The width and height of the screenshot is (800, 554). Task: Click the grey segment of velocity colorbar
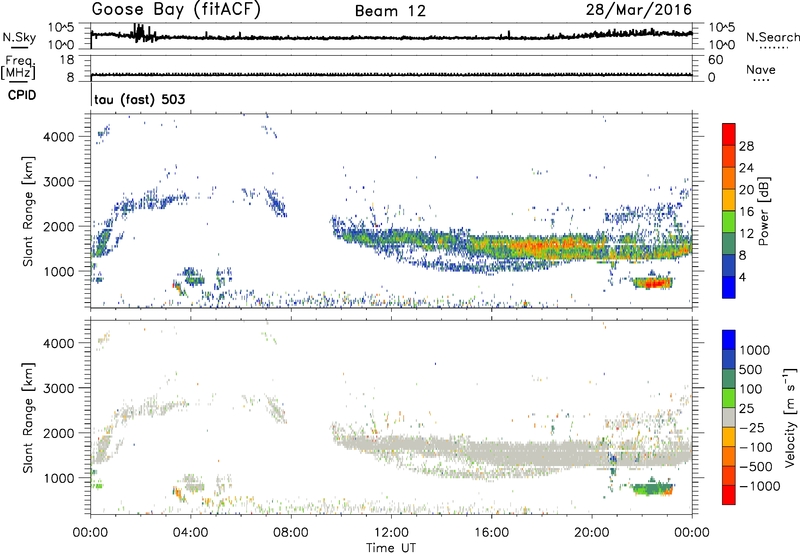point(729,417)
